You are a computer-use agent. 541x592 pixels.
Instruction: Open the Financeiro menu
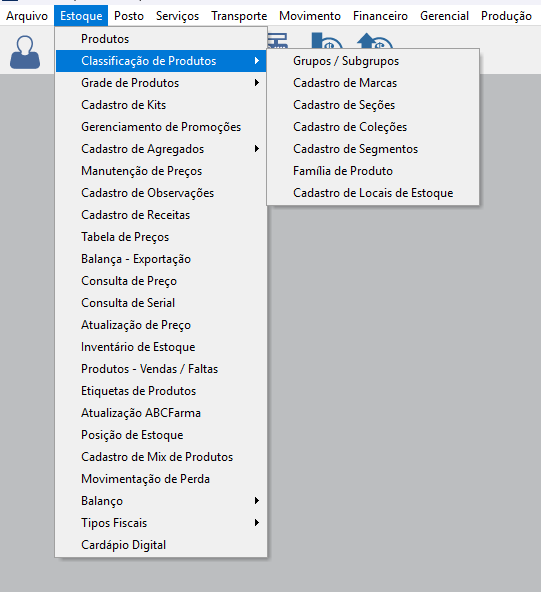point(380,16)
